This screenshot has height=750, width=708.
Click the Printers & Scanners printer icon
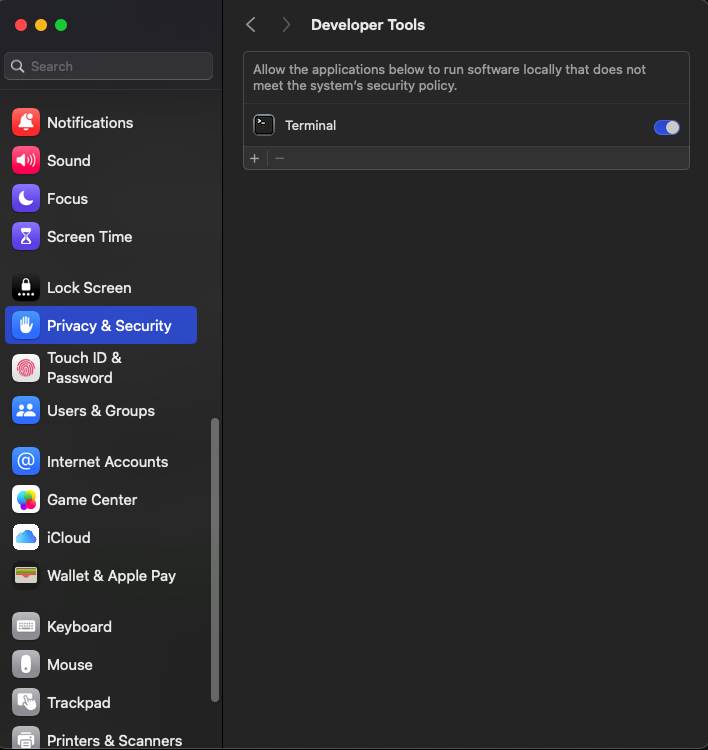coord(26,738)
